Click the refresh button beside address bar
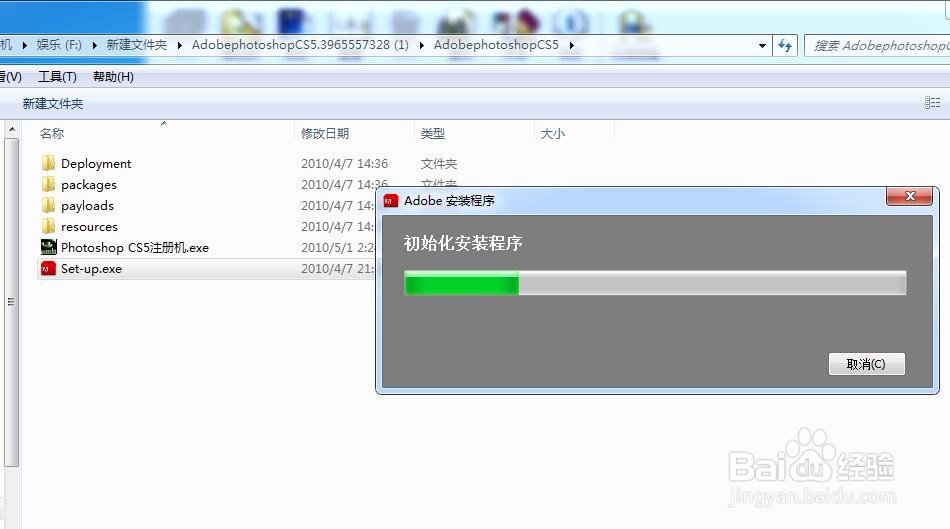The image size is (950, 529). [x=785, y=45]
